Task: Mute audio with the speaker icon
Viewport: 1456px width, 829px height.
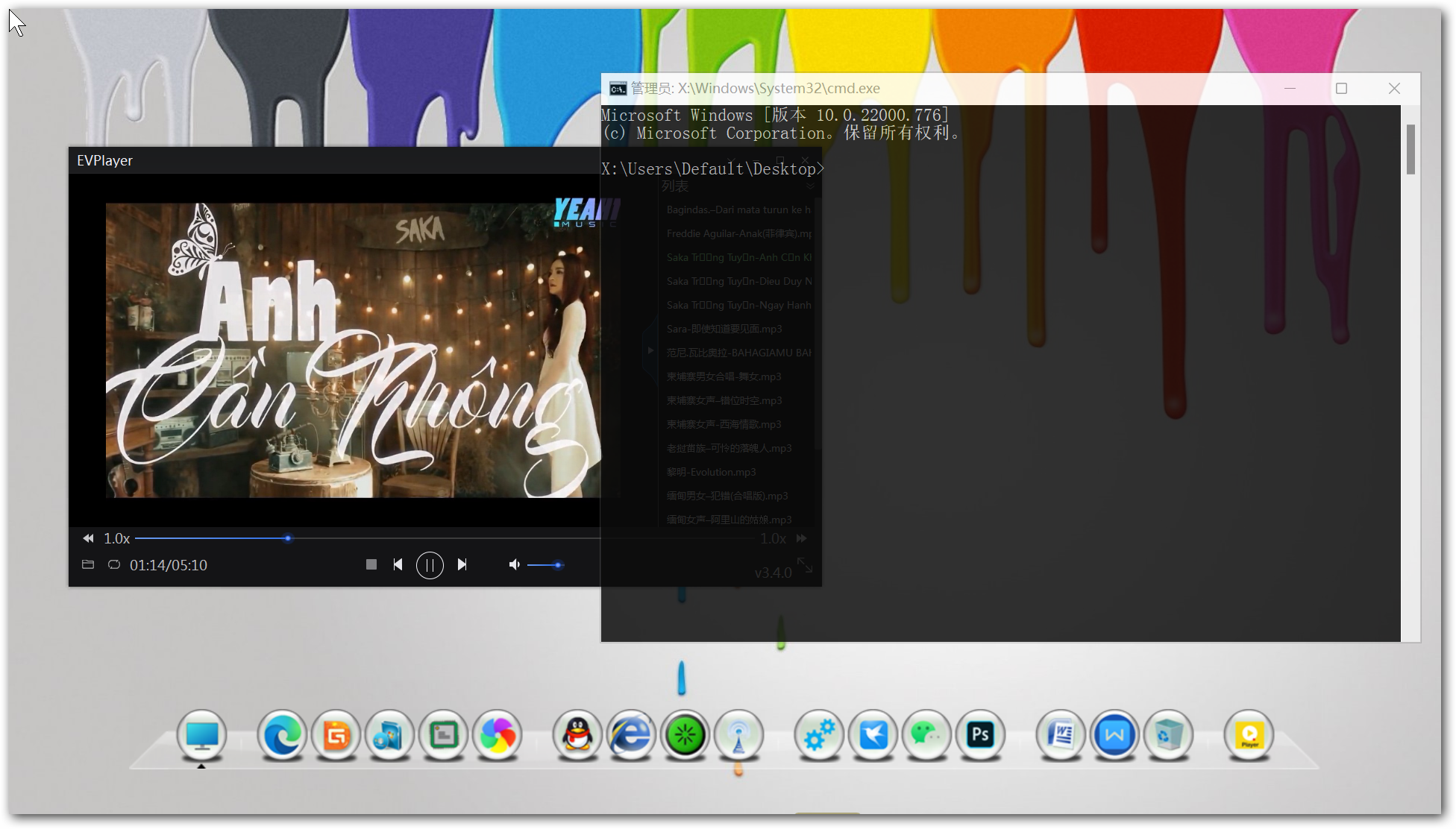Action: (x=514, y=564)
